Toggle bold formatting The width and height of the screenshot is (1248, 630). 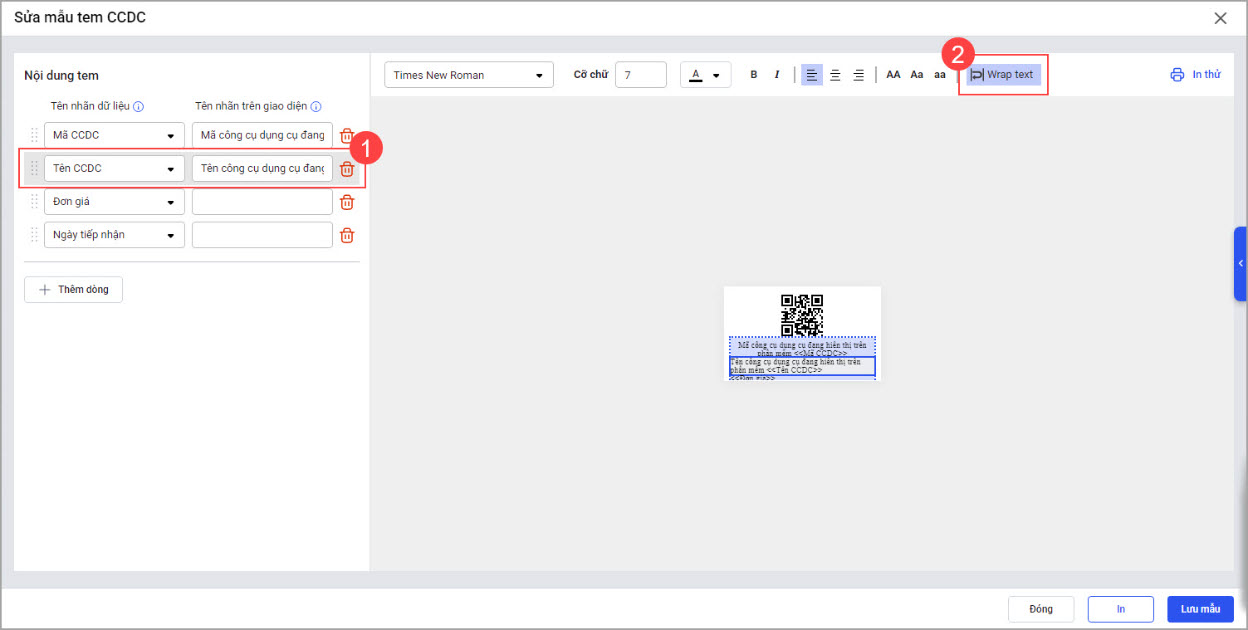pos(754,75)
